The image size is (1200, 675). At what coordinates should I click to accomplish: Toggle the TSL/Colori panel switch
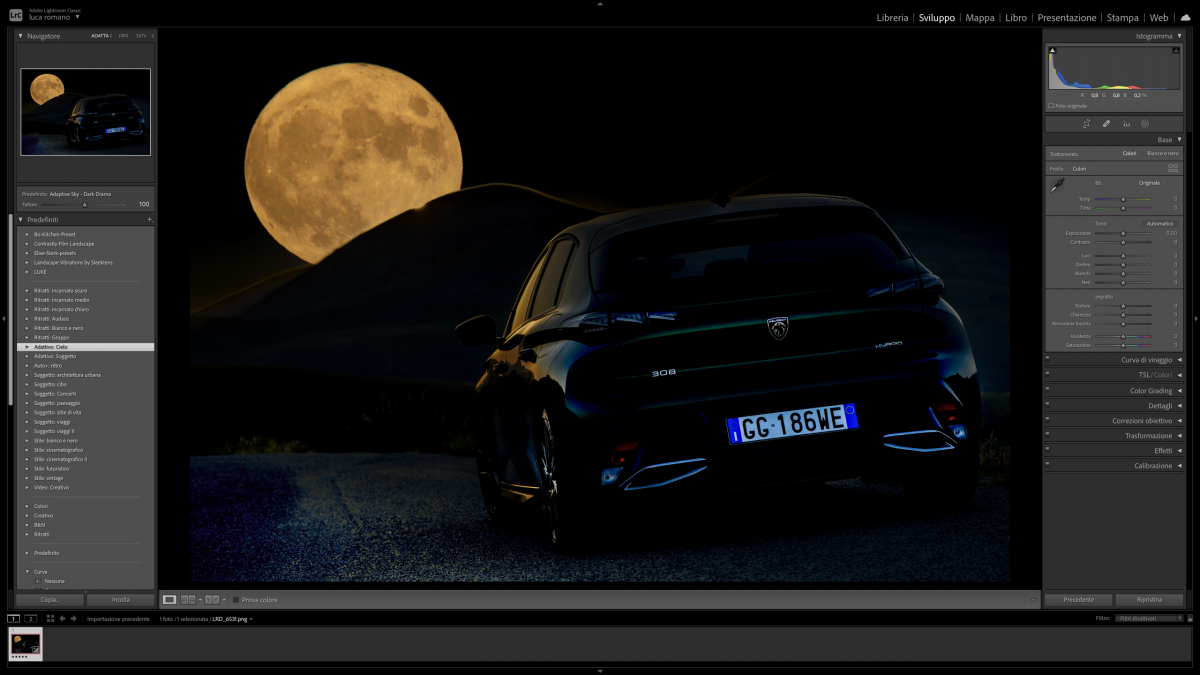click(1047, 375)
